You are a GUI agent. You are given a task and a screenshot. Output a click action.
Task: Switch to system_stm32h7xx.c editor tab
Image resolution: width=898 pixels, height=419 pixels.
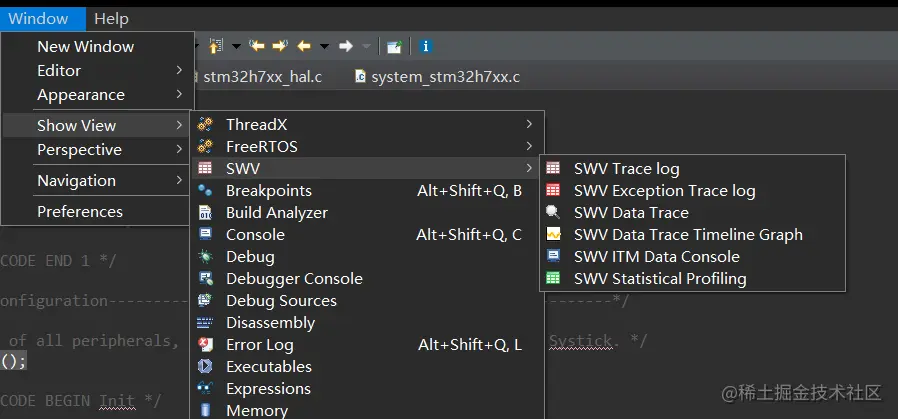coord(438,77)
